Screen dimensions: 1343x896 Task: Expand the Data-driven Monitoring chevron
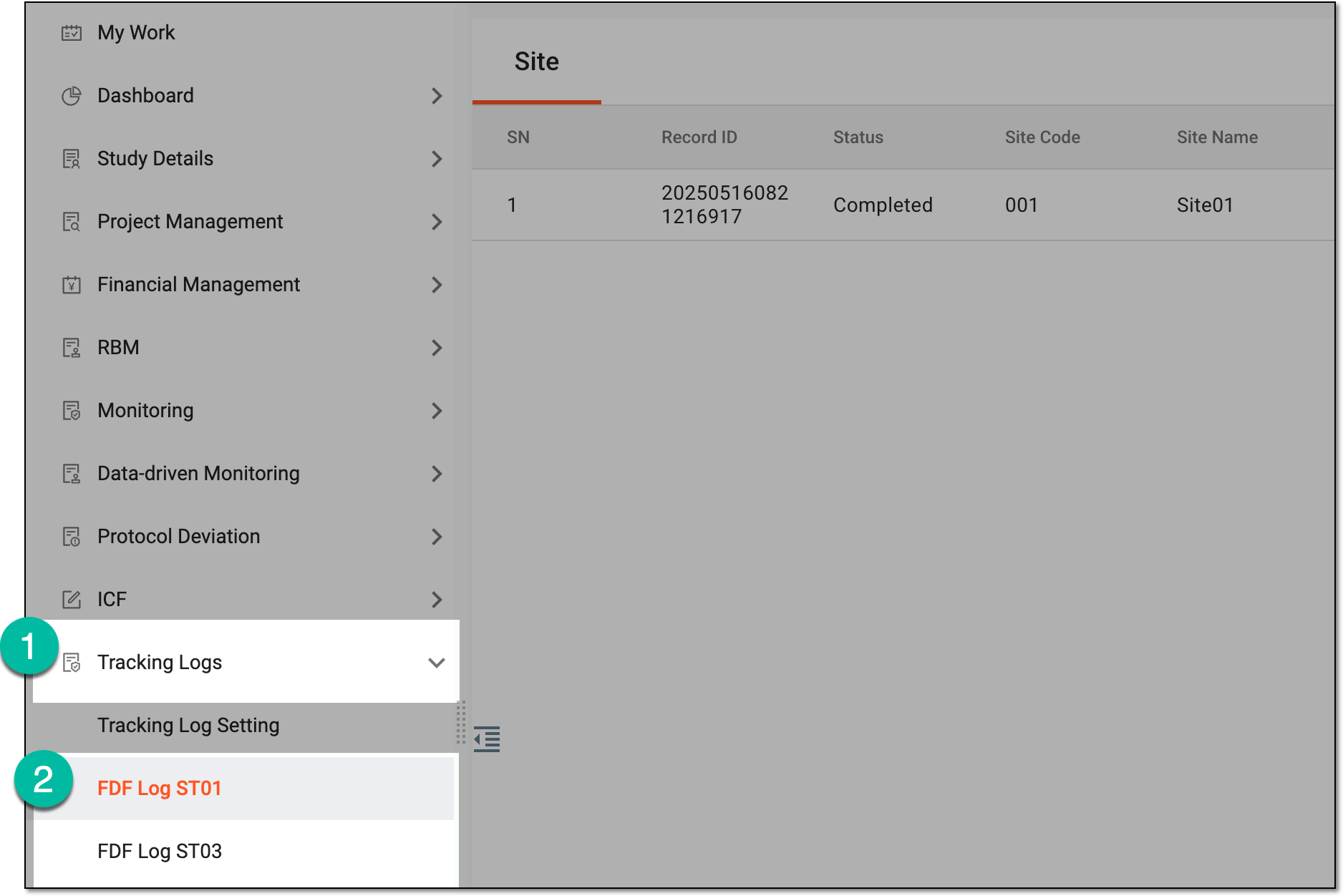437,474
